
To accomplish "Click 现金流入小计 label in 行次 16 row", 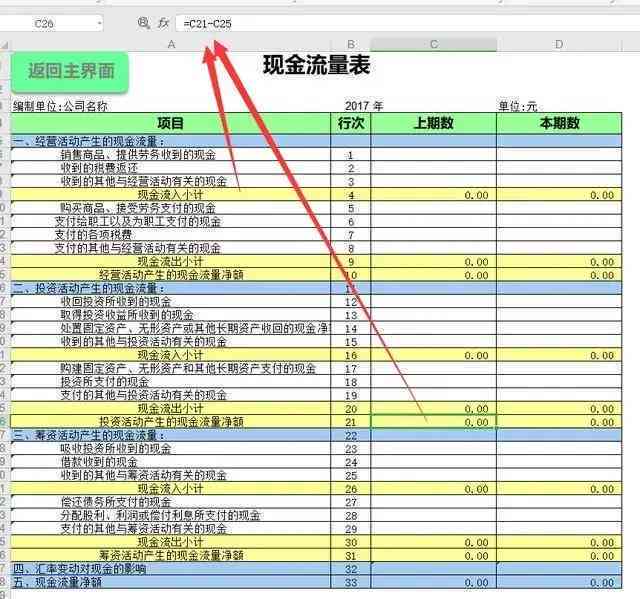I will click(170, 355).
